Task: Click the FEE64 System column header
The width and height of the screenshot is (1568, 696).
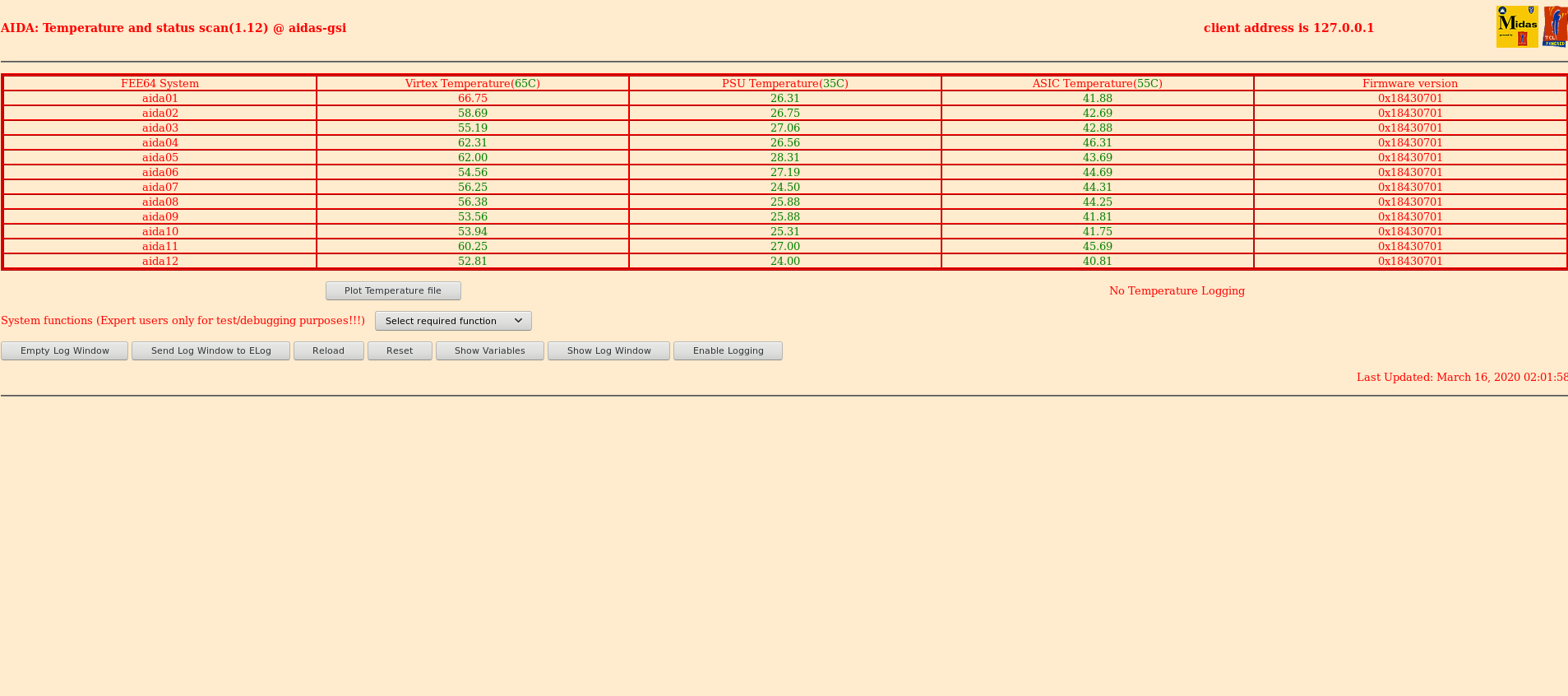Action: (160, 84)
